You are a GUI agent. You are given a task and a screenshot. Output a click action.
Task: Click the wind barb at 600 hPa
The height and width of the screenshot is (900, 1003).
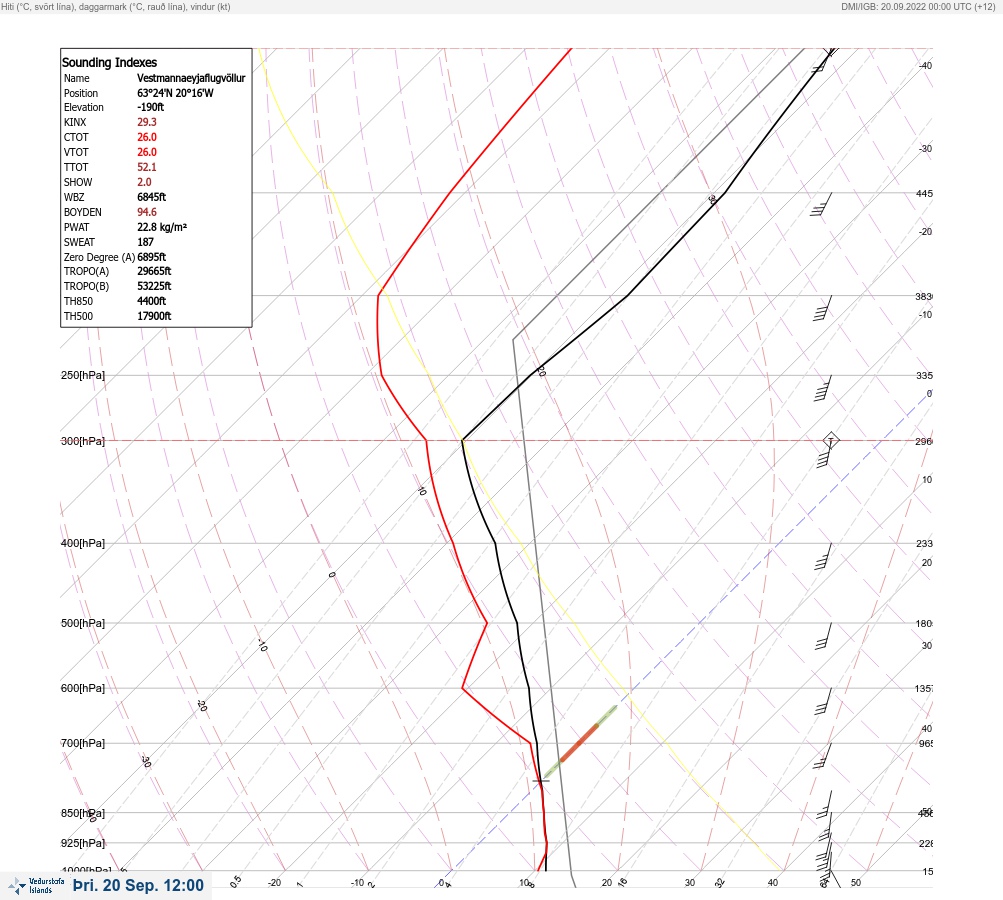[x=823, y=702]
